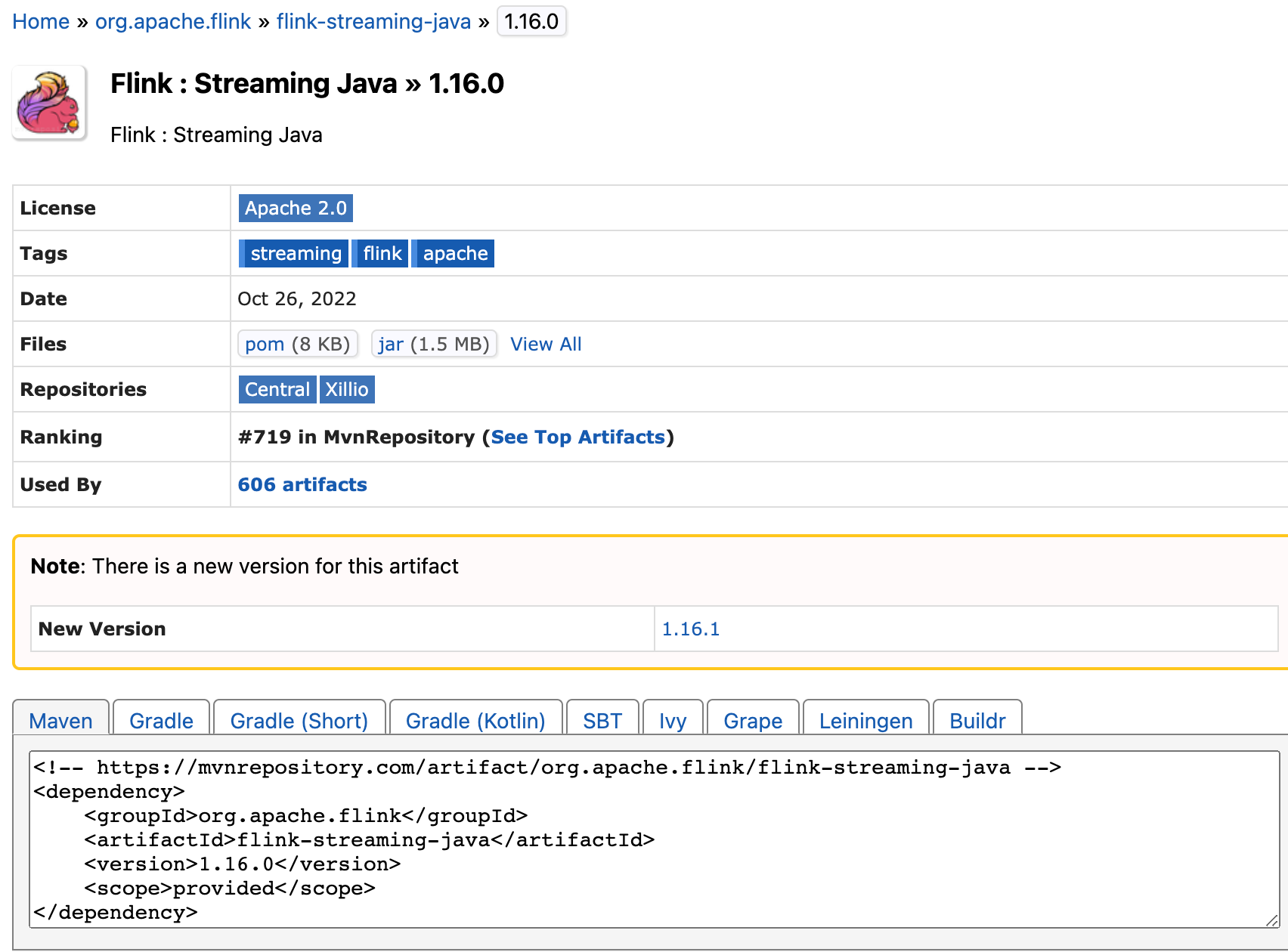Click inside the Maven dependency snippet textarea
The height and width of the screenshot is (952, 1288).
(x=655, y=839)
